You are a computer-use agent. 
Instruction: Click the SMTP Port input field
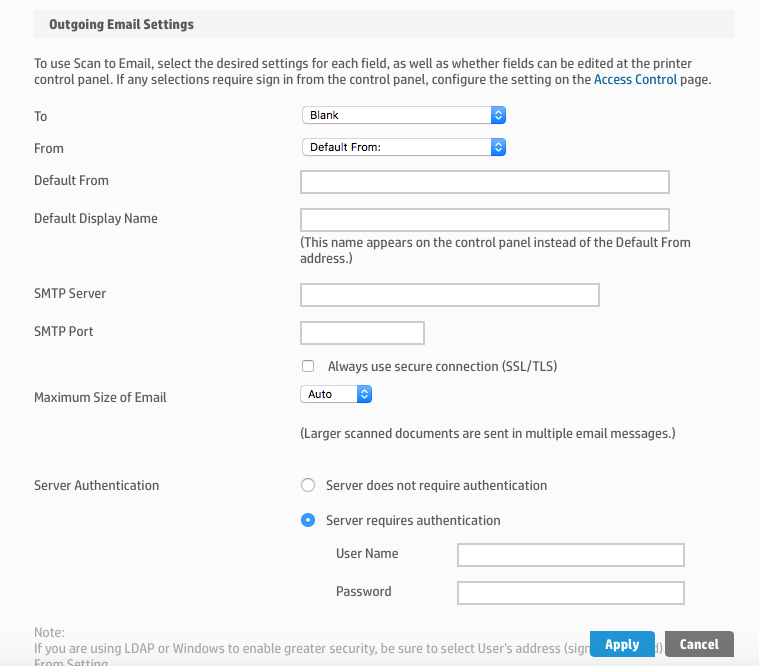[362, 332]
